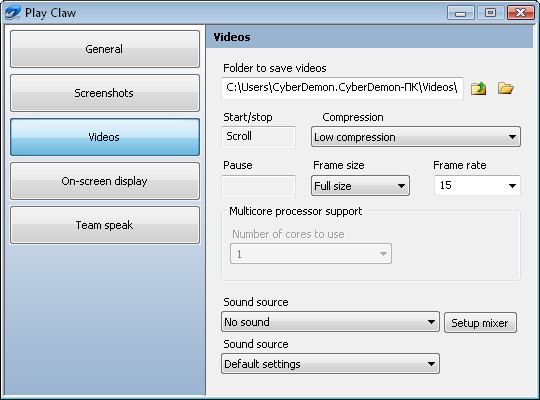Image resolution: width=540 pixels, height=400 pixels.
Task: Open the Number of cores dropdown
Action: (x=311, y=254)
